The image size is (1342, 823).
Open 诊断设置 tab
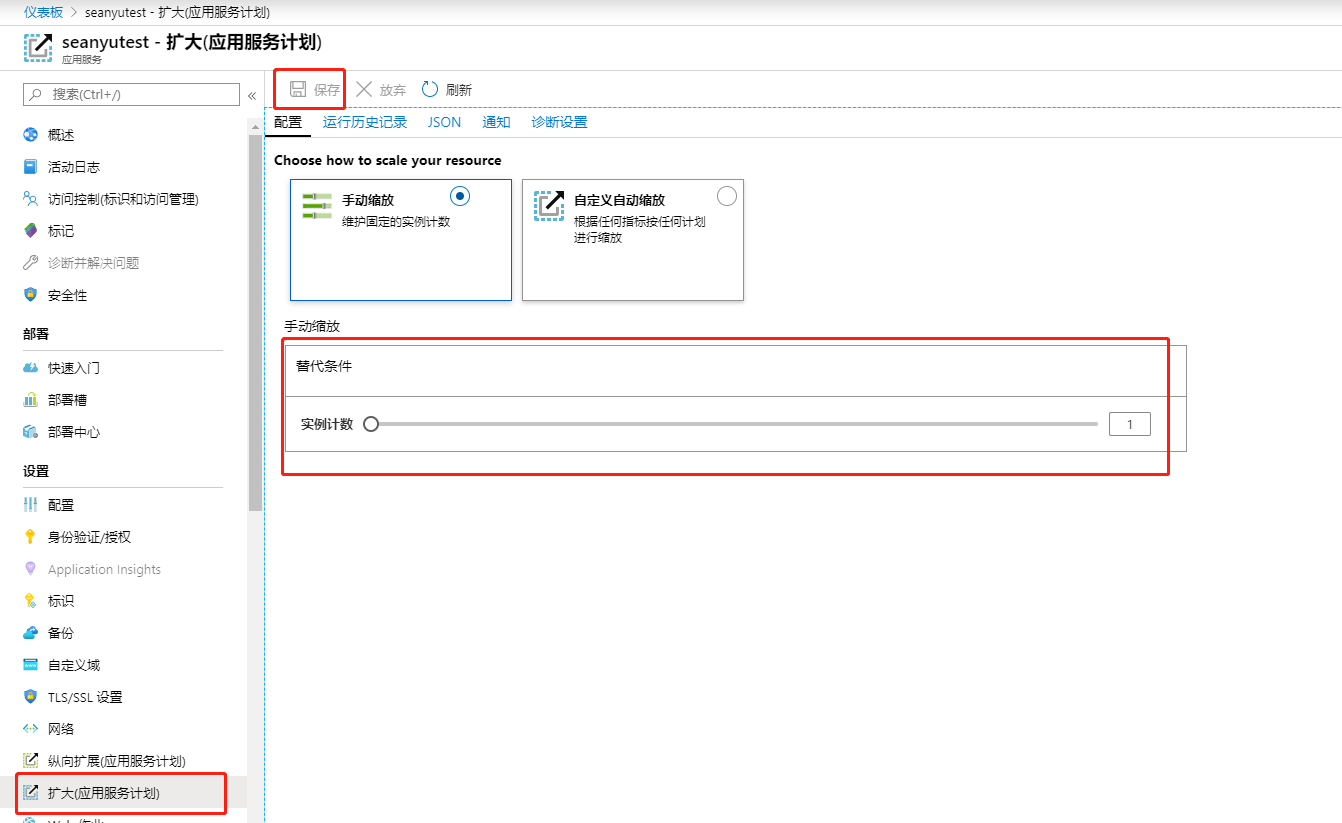coord(559,122)
